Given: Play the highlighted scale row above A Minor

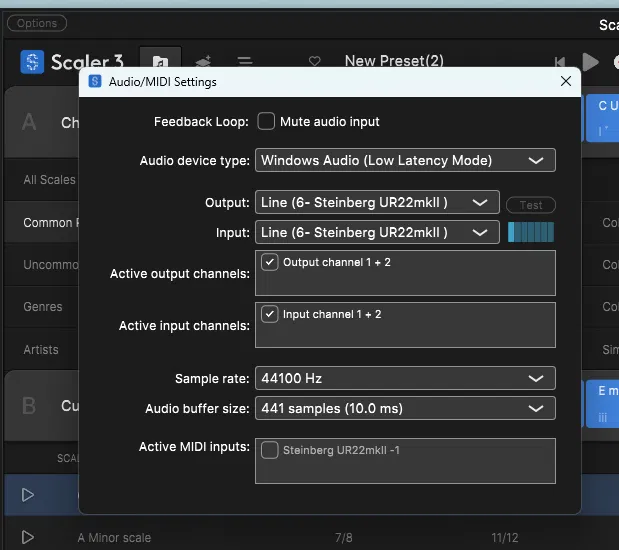Looking at the screenshot, I should tap(27, 494).
